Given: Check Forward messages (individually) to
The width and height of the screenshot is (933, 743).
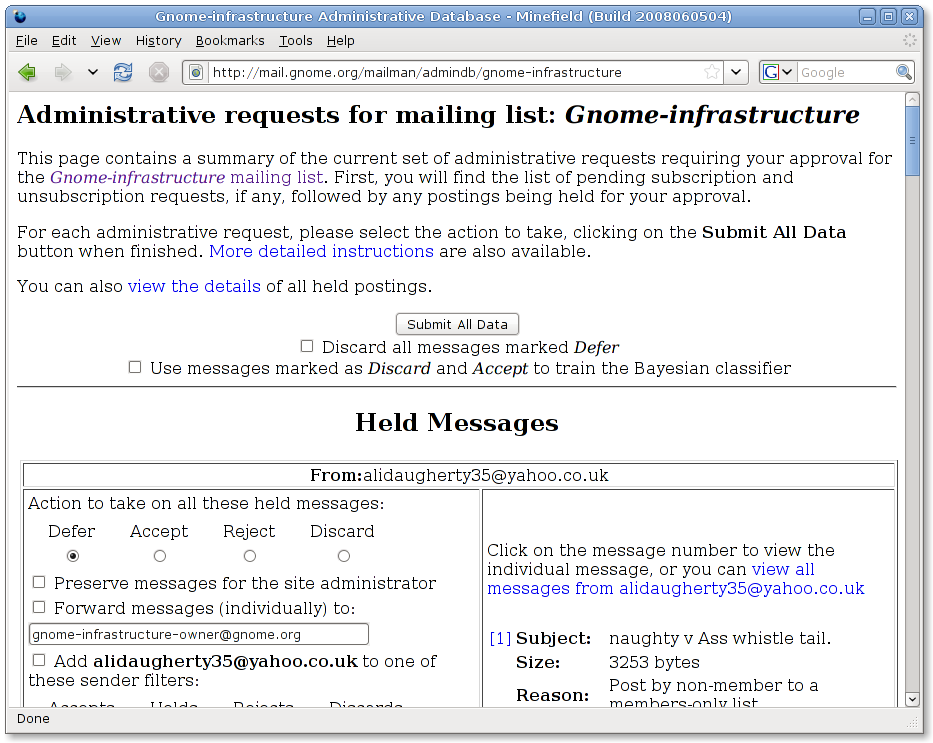Looking at the screenshot, I should coord(39,607).
